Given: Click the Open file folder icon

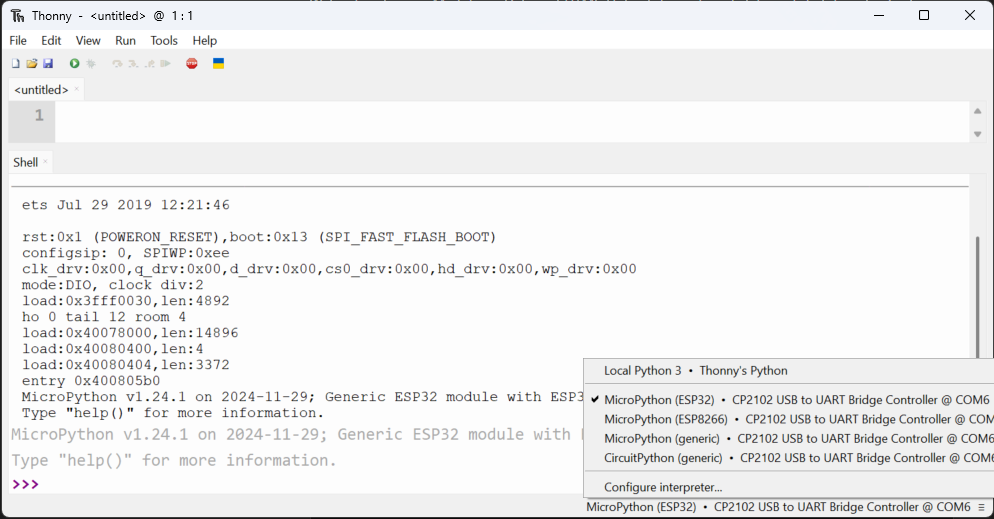Looking at the screenshot, I should (31, 64).
